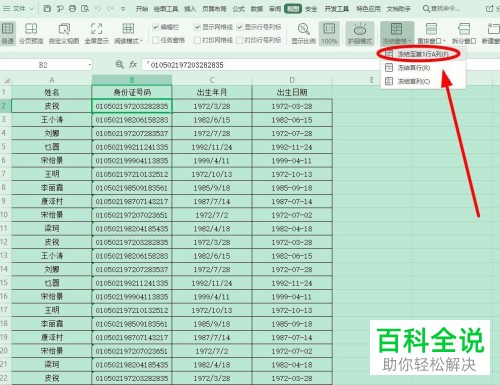Activate 全屏显示 full screen view
Image resolution: width=500 pixels, height=385 pixels.
click(x=96, y=33)
